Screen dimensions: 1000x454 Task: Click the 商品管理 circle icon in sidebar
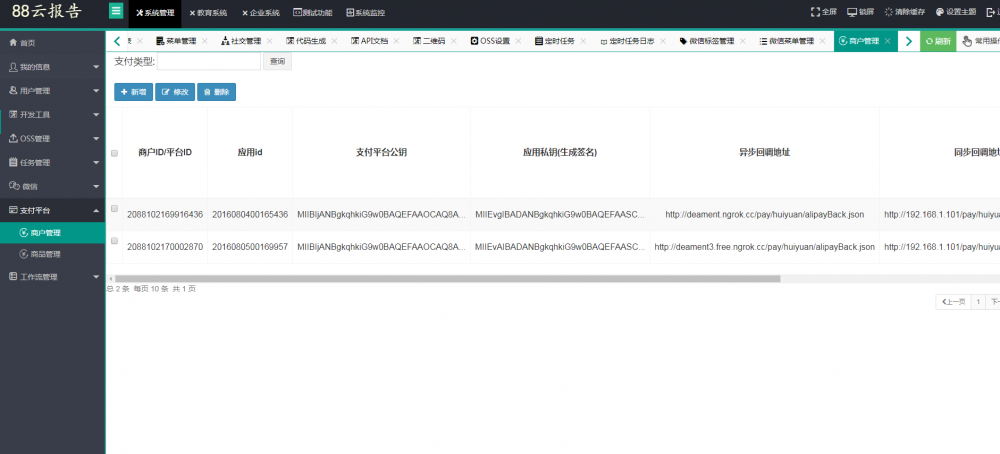point(24,254)
